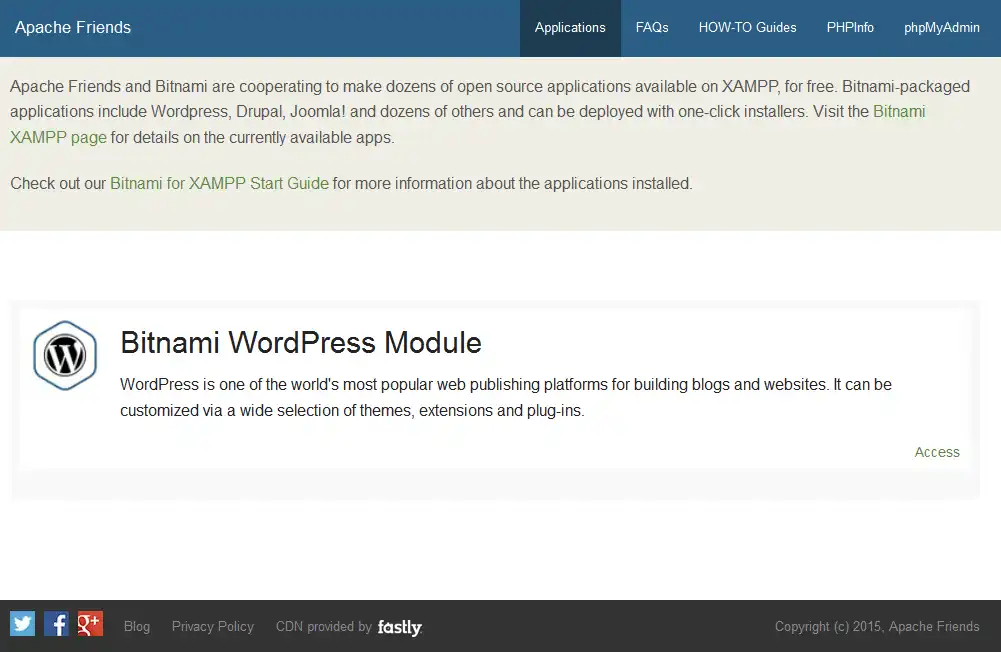The height and width of the screenshot is (652, 1001).
Task: Click the Bitnami WordPress Module heading
Action: 300,343
